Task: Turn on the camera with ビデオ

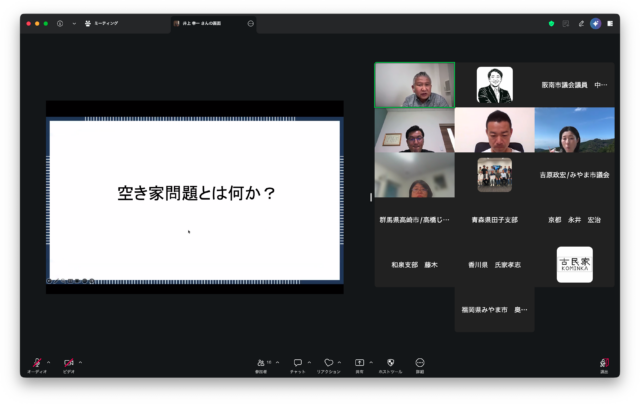Action: pyautogui.click(x=68, y=363)
